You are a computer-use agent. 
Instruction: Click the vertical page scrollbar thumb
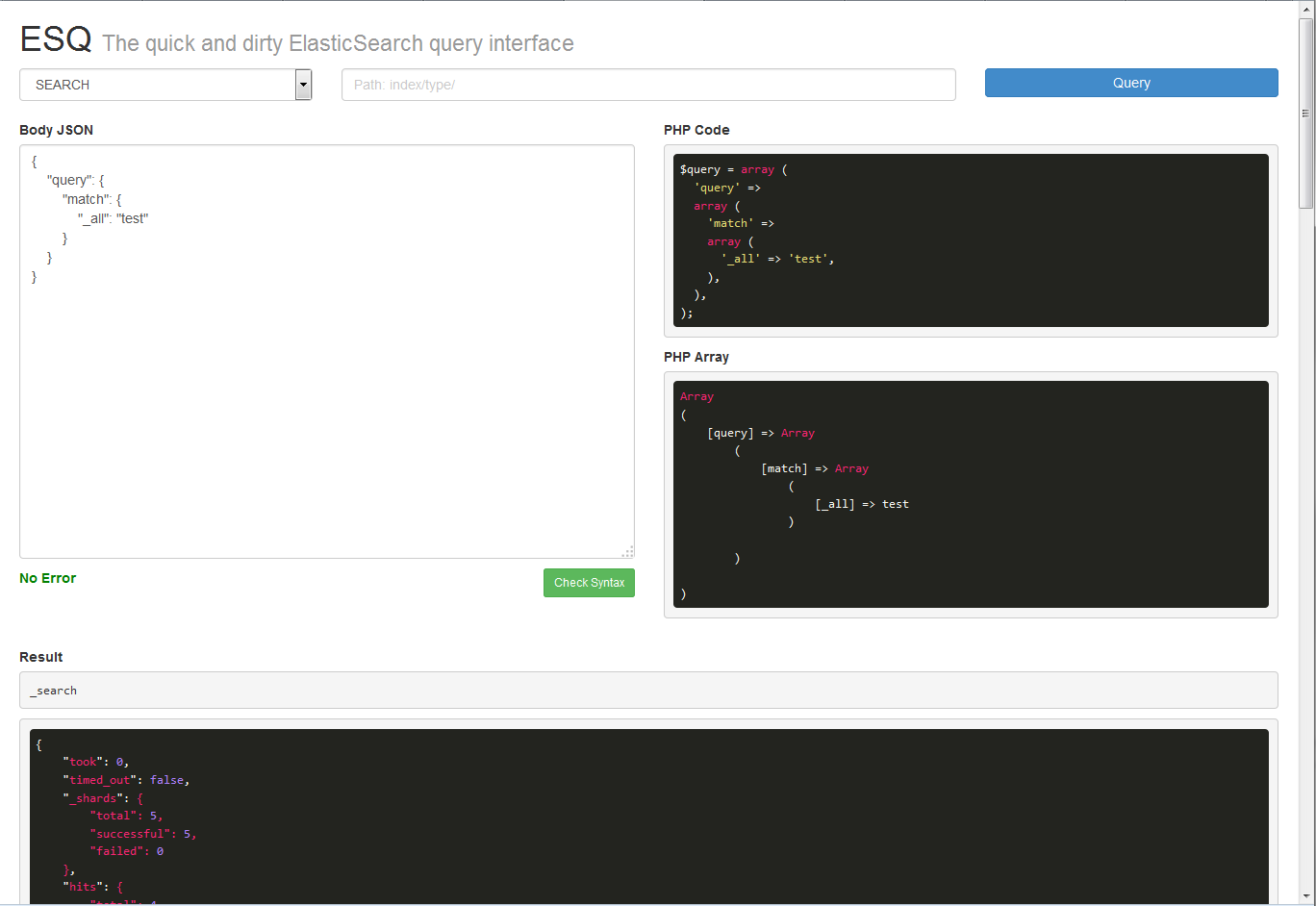[1306, 113]
